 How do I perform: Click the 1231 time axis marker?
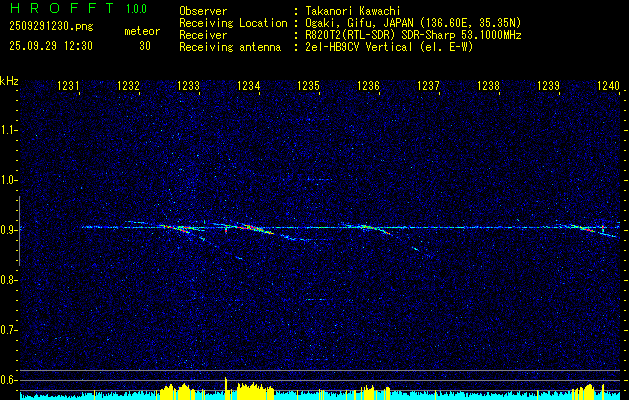click(69, 86)
